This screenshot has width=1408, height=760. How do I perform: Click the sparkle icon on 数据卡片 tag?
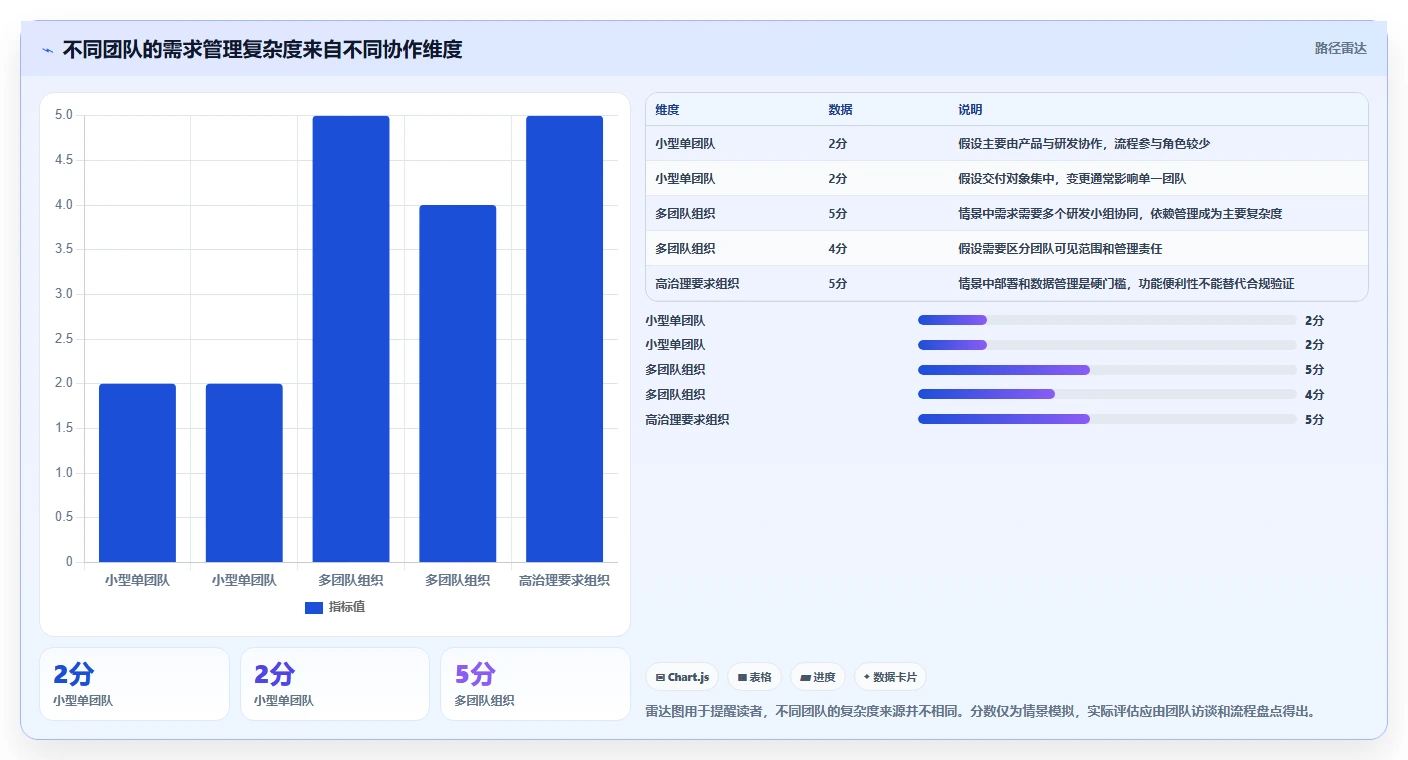[867, 678]
